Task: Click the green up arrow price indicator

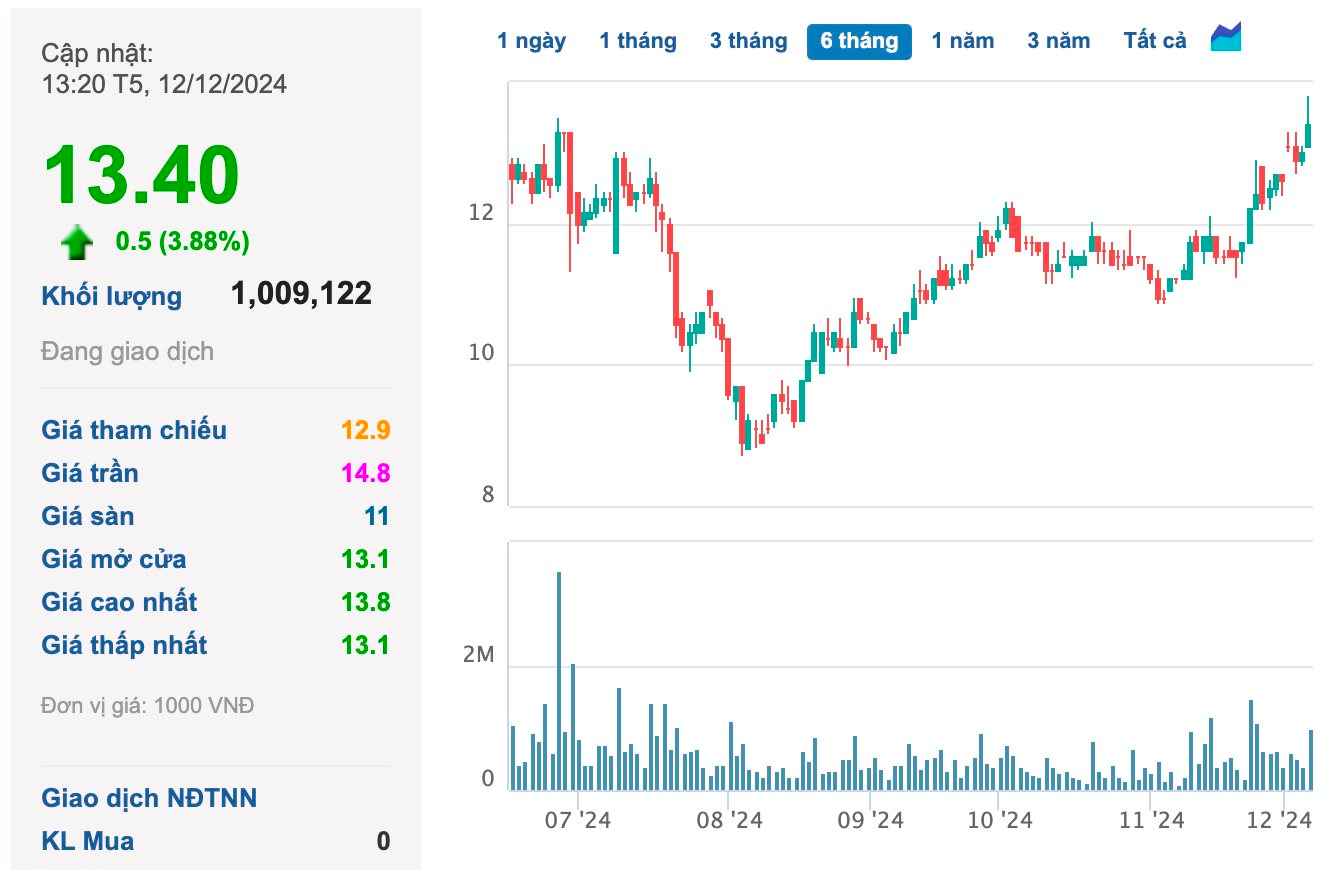Action: click(x=77, y=242)
